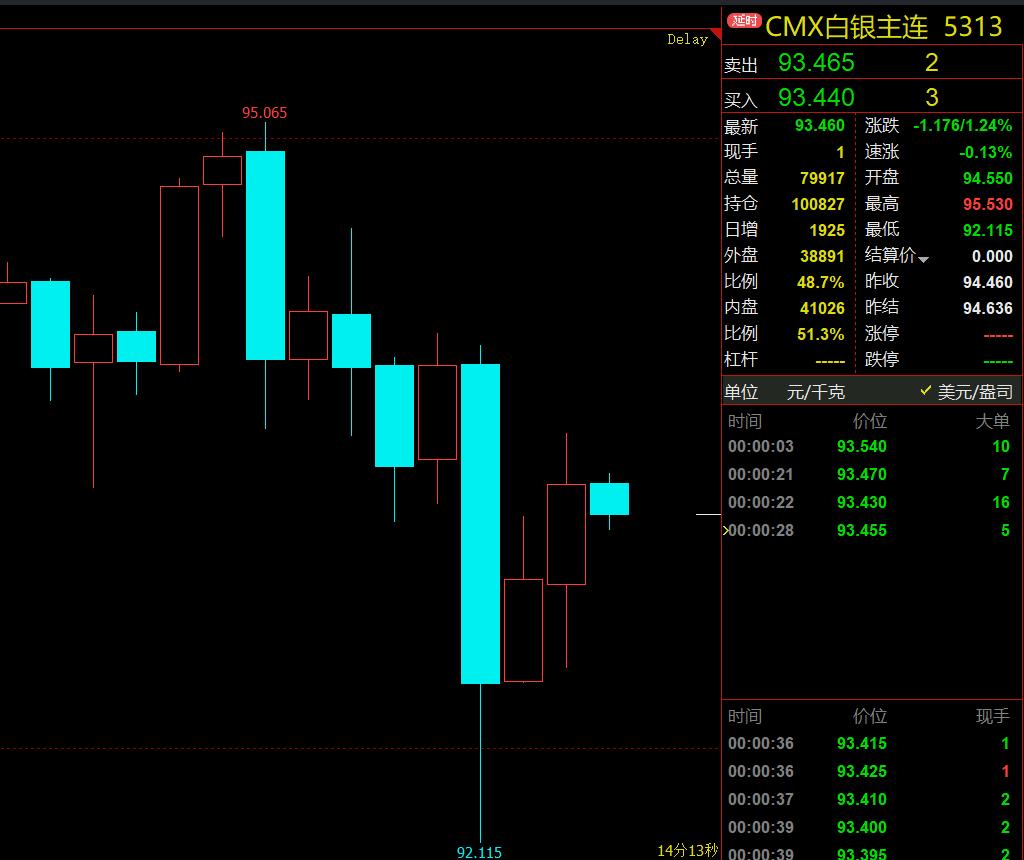This screenshot has height=860, width=1024.
Task: Click the 昨收 value 94.460
Action: point(987,282)
